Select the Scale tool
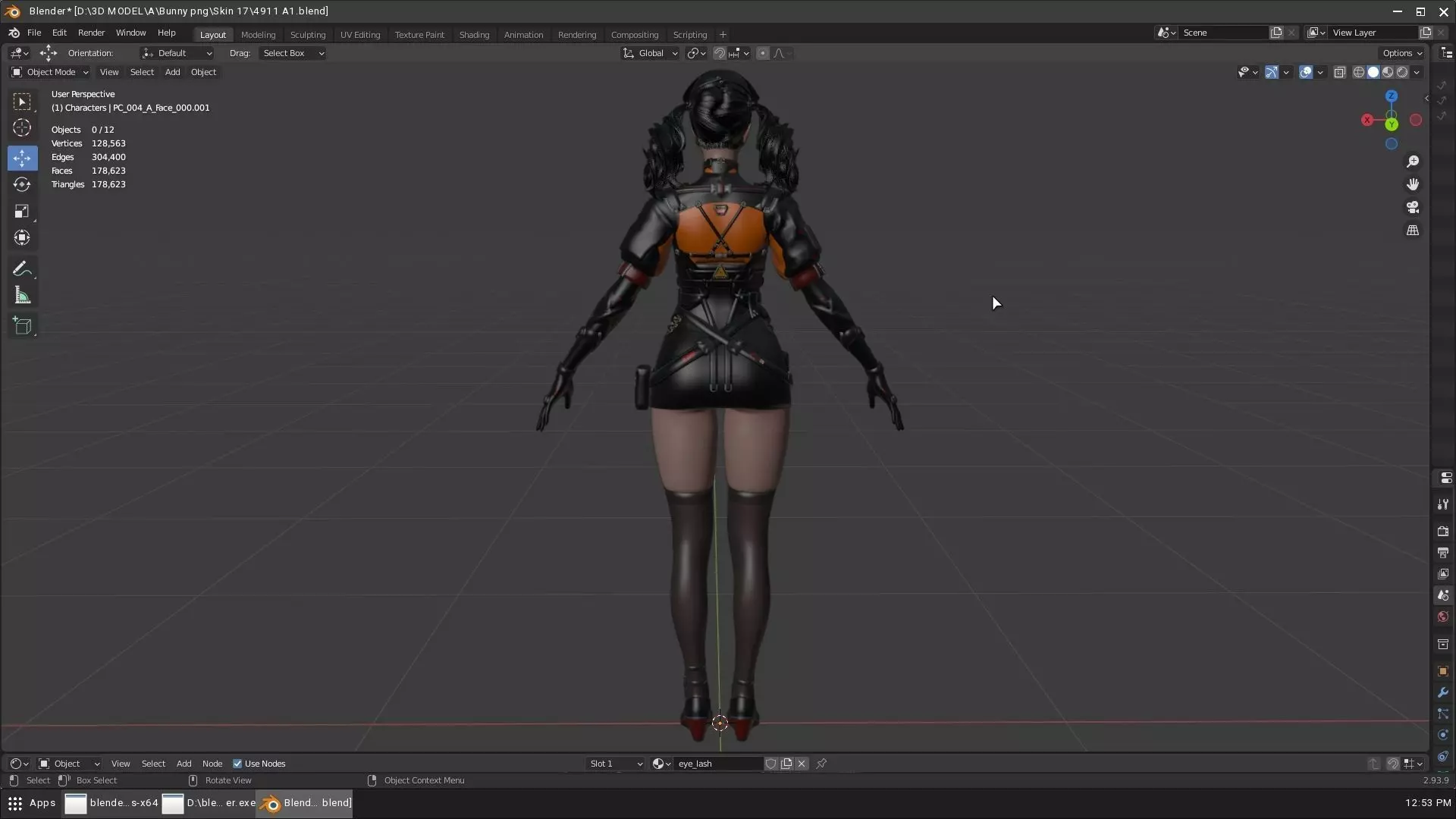Viewport: 1456px width, 819px height. (x=22, y=212)
